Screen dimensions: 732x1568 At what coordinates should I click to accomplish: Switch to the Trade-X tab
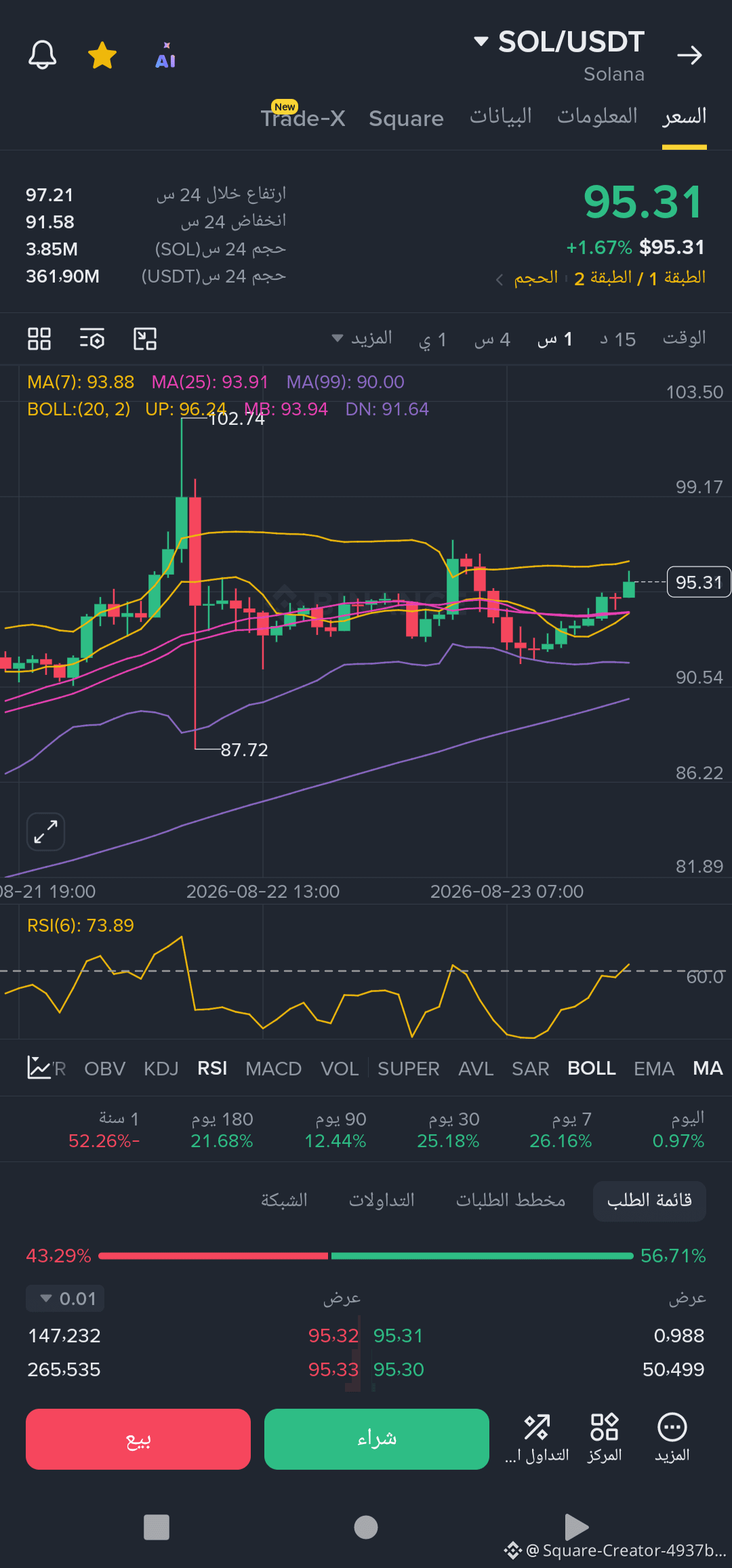(x=303, y=117)
